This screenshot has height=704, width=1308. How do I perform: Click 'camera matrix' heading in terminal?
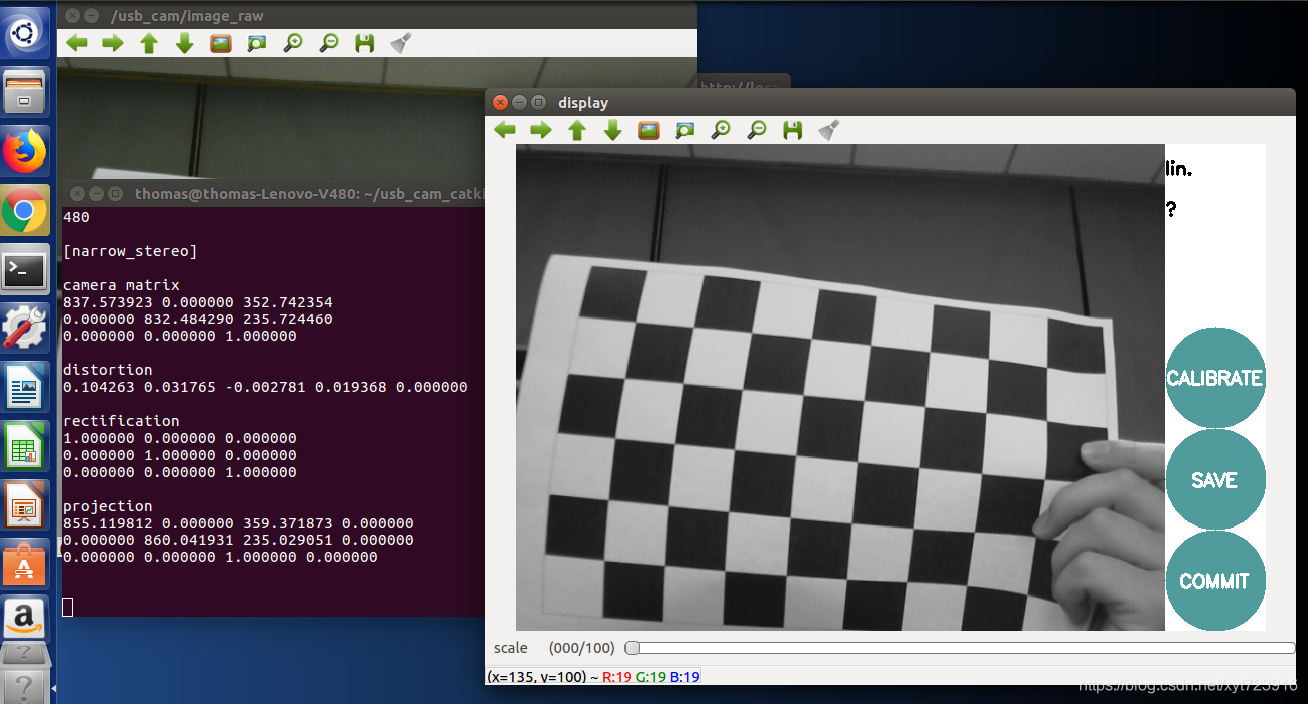[x=121, y=285]
